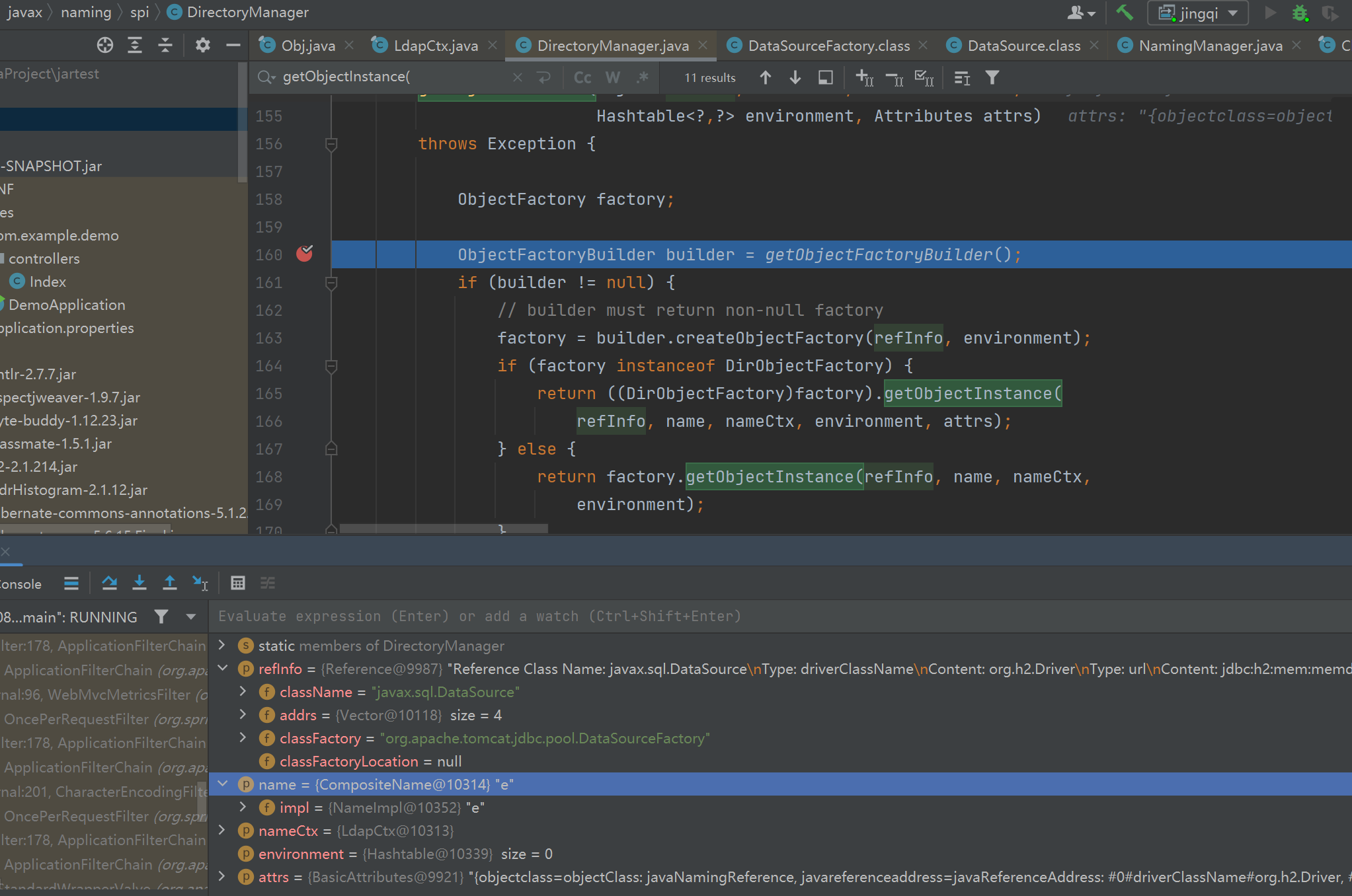Click Show Execution Point icon
The image size is (1352, 896).
(x=71, y=583)
